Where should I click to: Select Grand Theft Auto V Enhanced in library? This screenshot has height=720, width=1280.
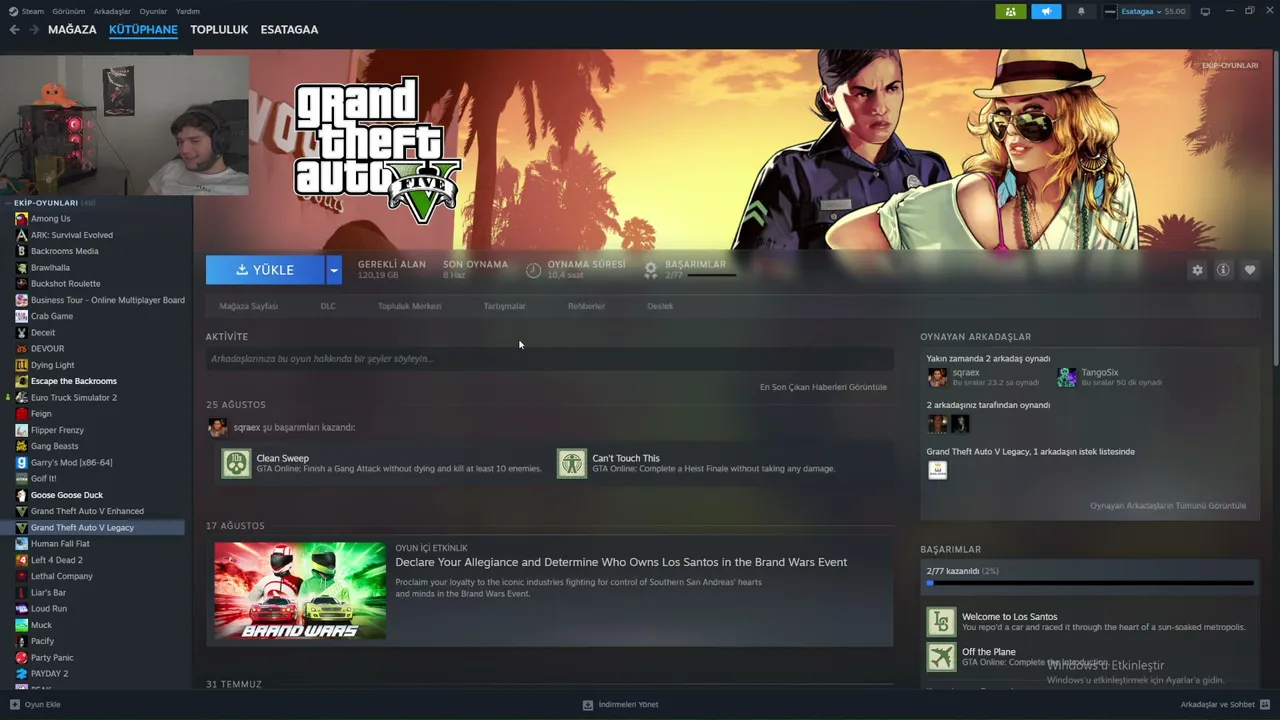87,511
